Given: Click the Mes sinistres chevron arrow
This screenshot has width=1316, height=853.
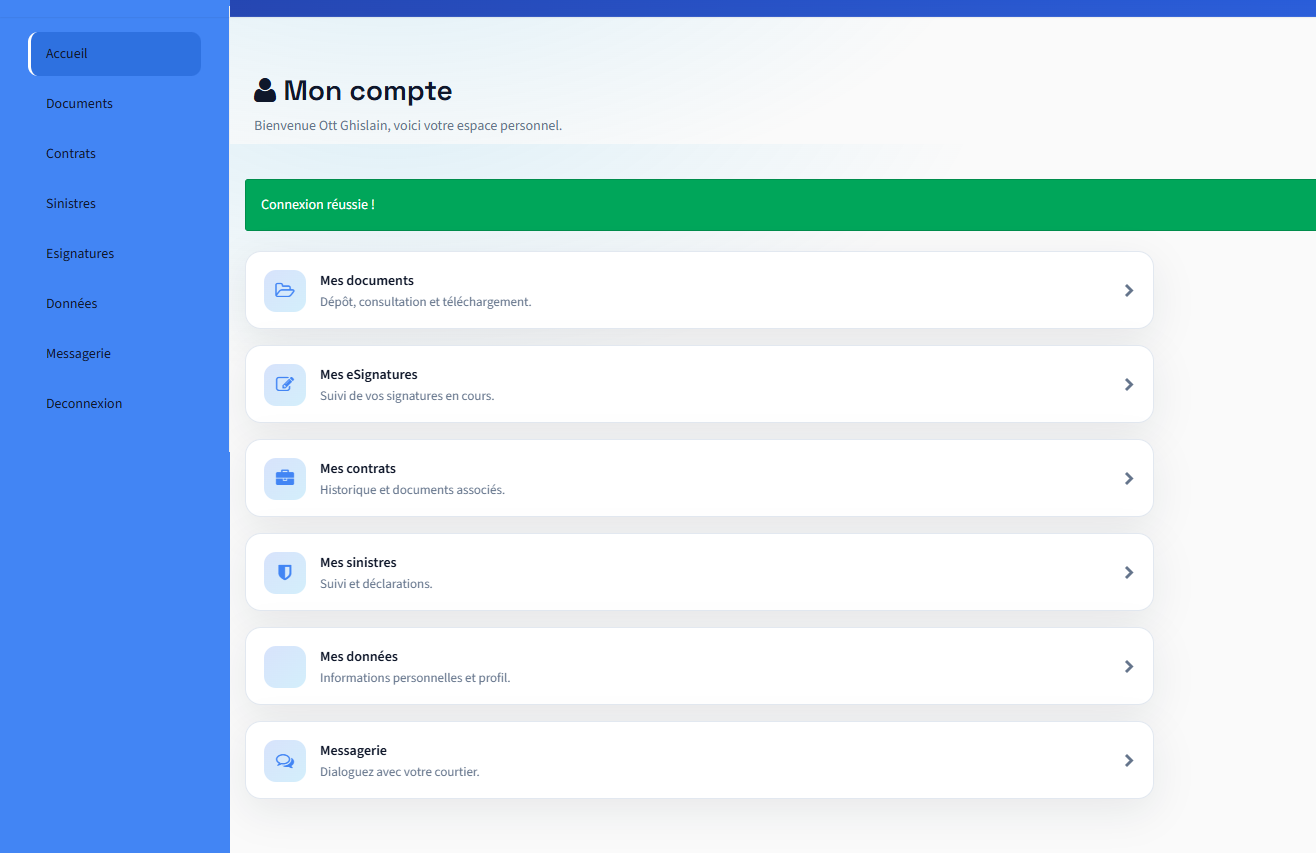Looking at the screenshot, I should (1129, 572).
